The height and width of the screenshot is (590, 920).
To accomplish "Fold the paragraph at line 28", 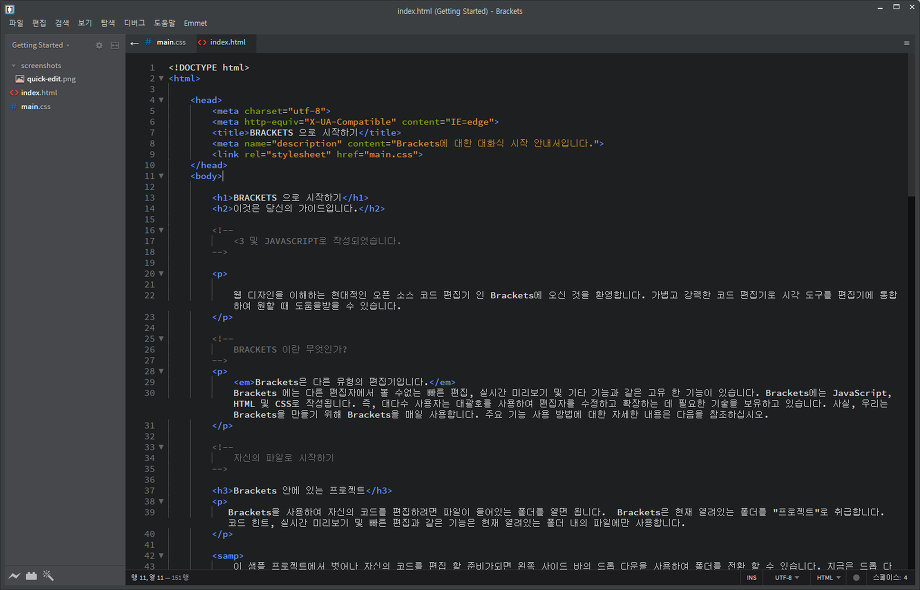I will 161,371.
